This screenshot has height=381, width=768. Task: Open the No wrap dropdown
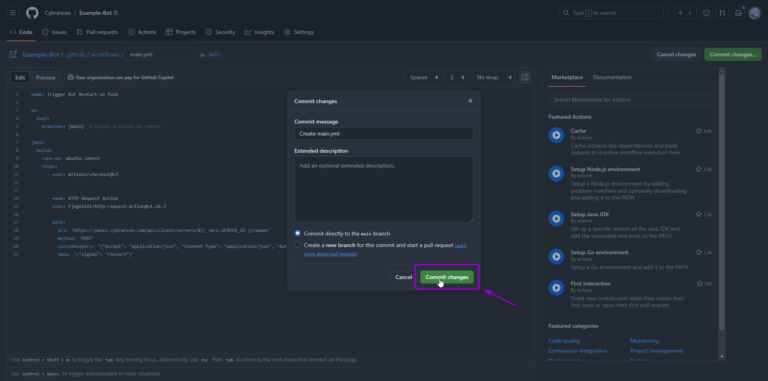[494, 77]
